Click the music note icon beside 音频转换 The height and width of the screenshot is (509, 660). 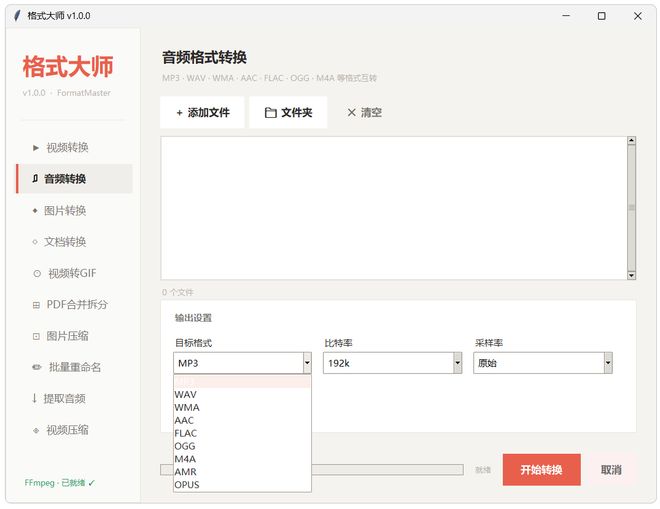(35, 179)
